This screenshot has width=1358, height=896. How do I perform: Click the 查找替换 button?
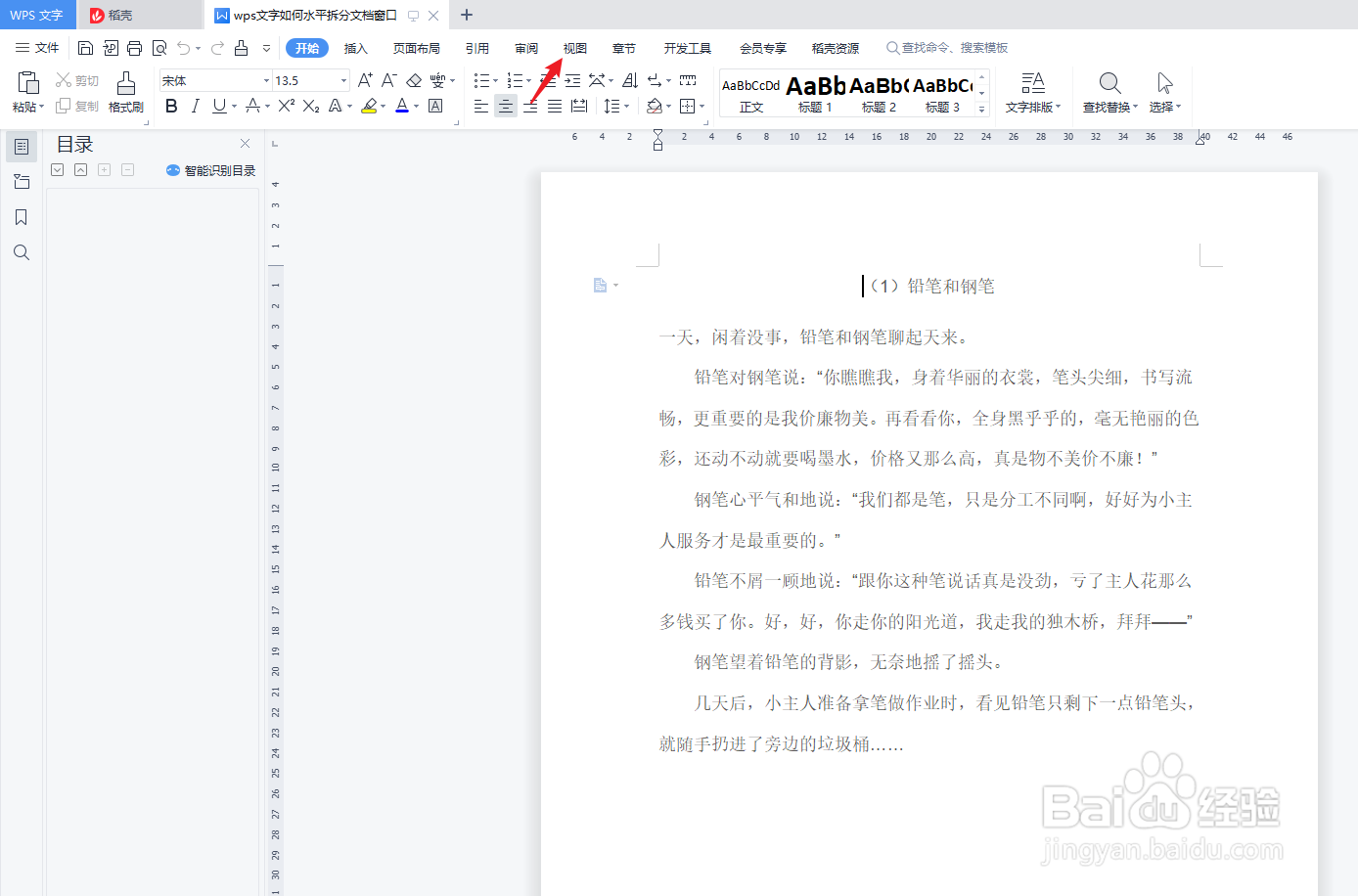pyautogui.click(x=1109, y=93)
